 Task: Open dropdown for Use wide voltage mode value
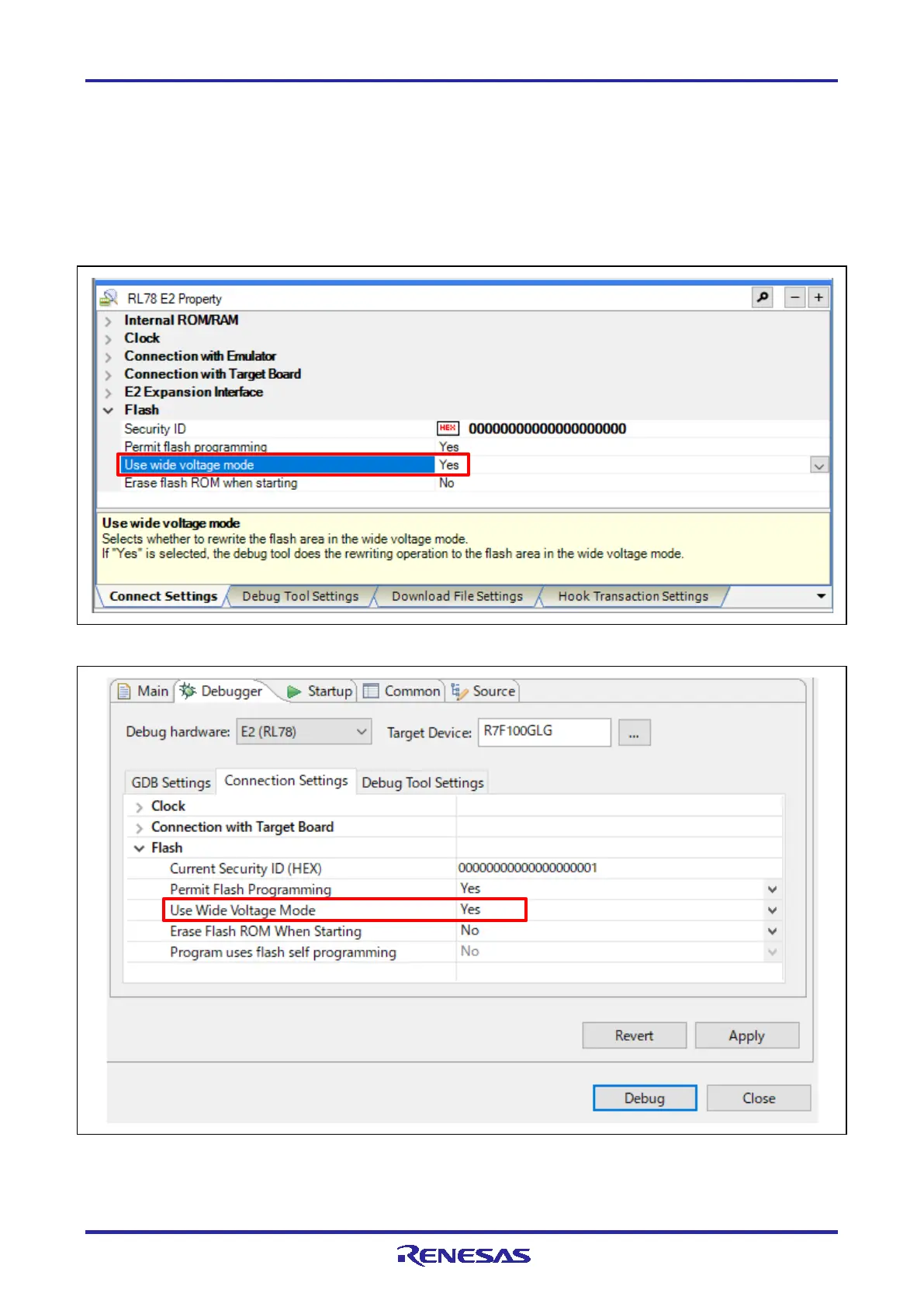tap(819, 465)
